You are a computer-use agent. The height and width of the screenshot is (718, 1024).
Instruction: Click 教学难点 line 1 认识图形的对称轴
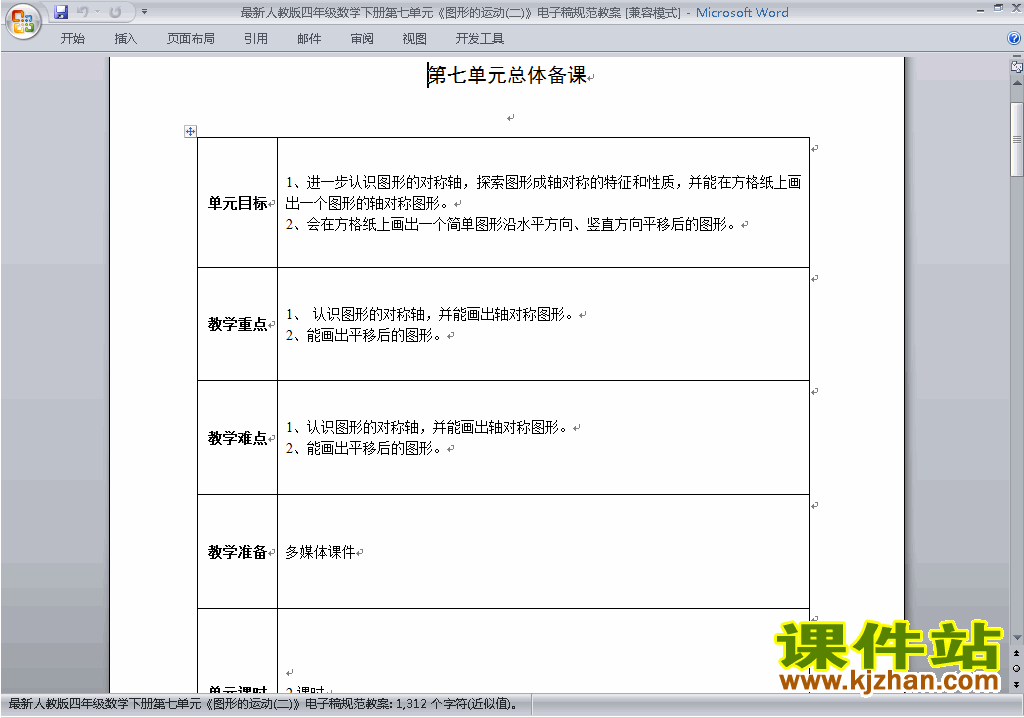[426, 427]
